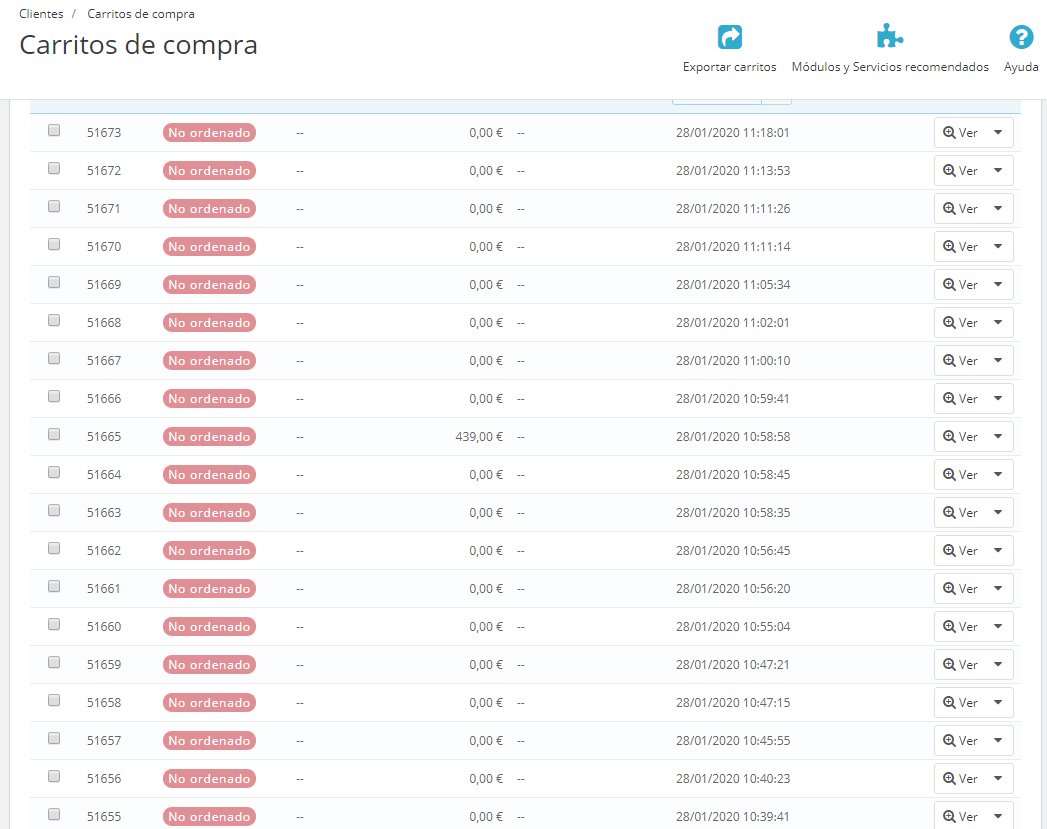The image size is (1047, 829).
Task: Click the Ayuda question mark icon
Action: coord(1021,37)
